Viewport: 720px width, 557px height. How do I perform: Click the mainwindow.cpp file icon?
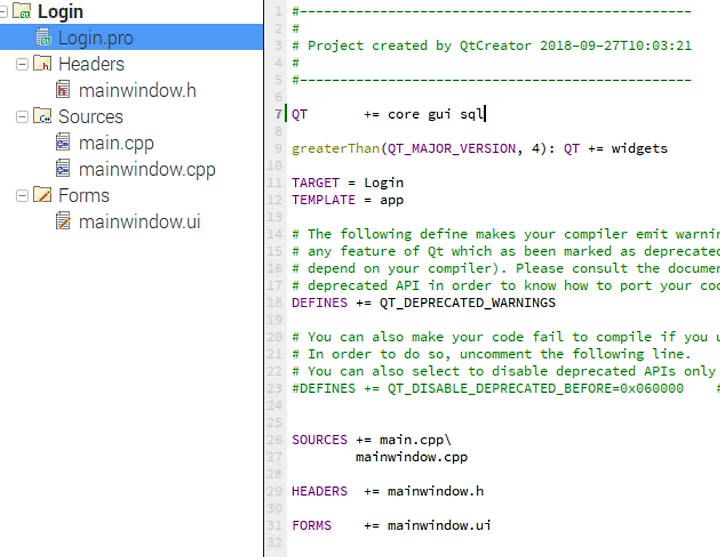coord(63,168)
